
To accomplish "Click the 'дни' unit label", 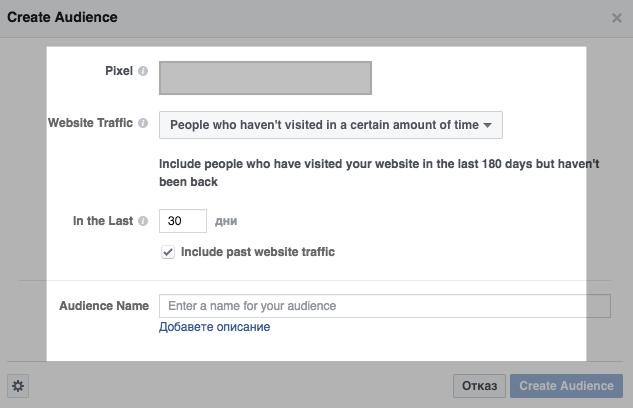I will pos(226,221).
